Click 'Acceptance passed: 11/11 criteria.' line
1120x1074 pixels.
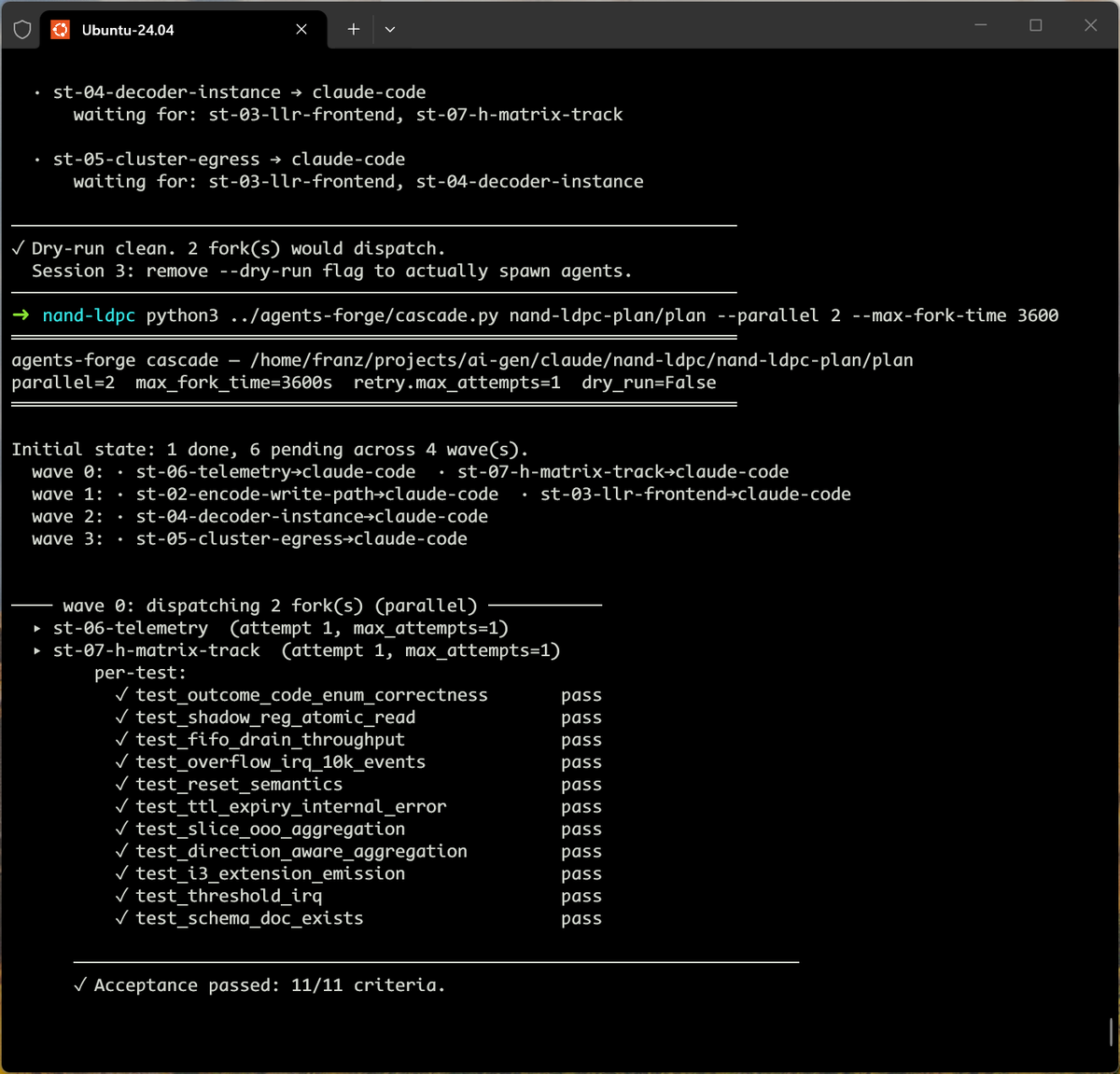[x=270, y=986]
